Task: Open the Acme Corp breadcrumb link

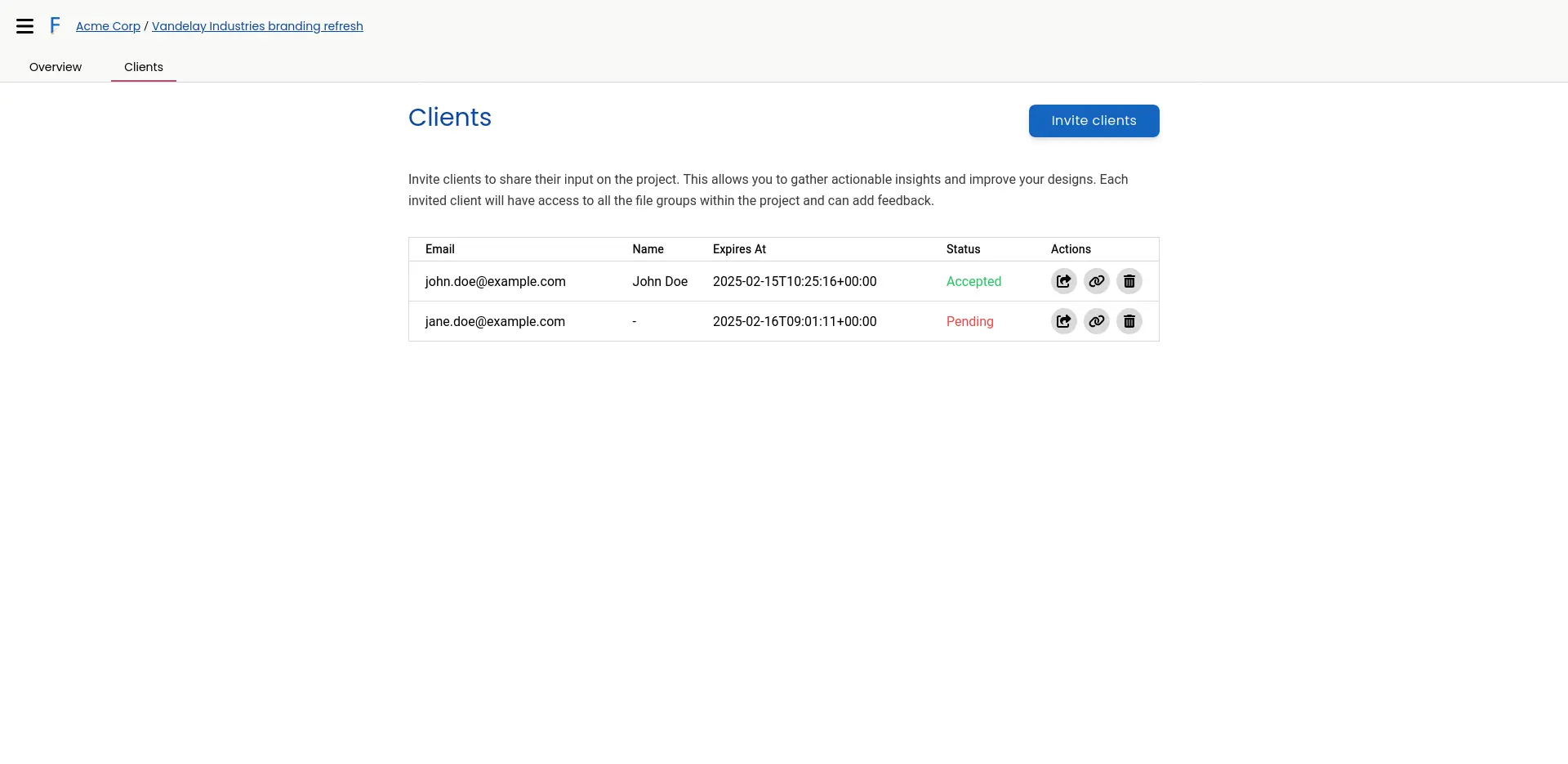Action: point(108,26)
